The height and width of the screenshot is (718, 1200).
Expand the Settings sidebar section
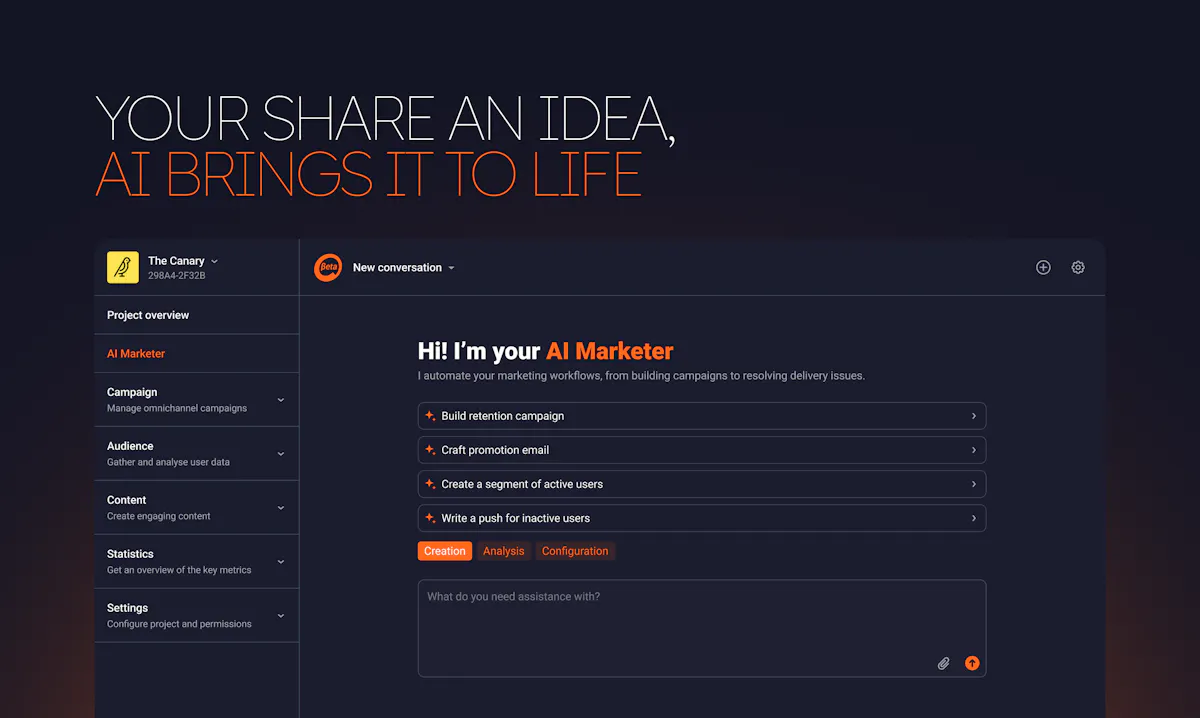click(x=280, y=616)
